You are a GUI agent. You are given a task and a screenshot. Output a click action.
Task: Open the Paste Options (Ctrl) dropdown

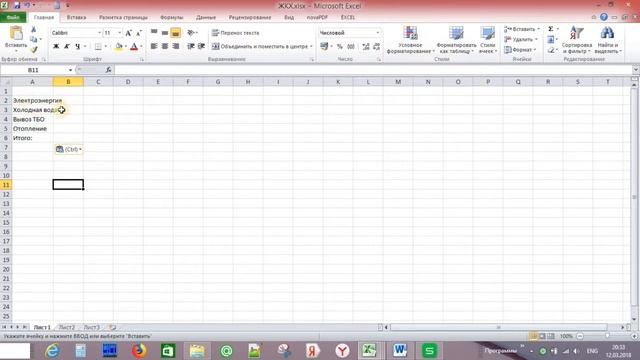coord(69,149)
